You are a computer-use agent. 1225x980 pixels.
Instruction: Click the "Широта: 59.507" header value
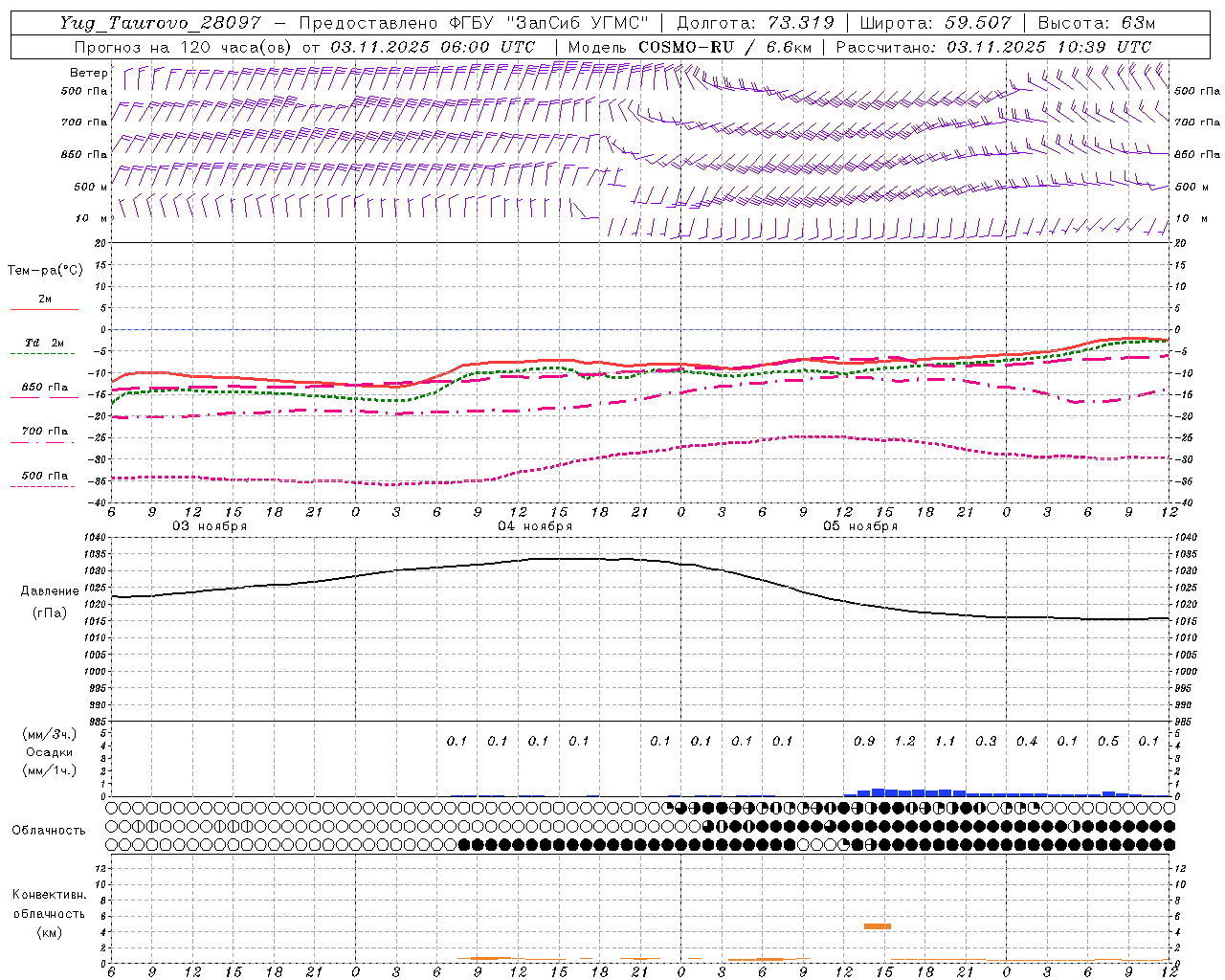(935, 23)
